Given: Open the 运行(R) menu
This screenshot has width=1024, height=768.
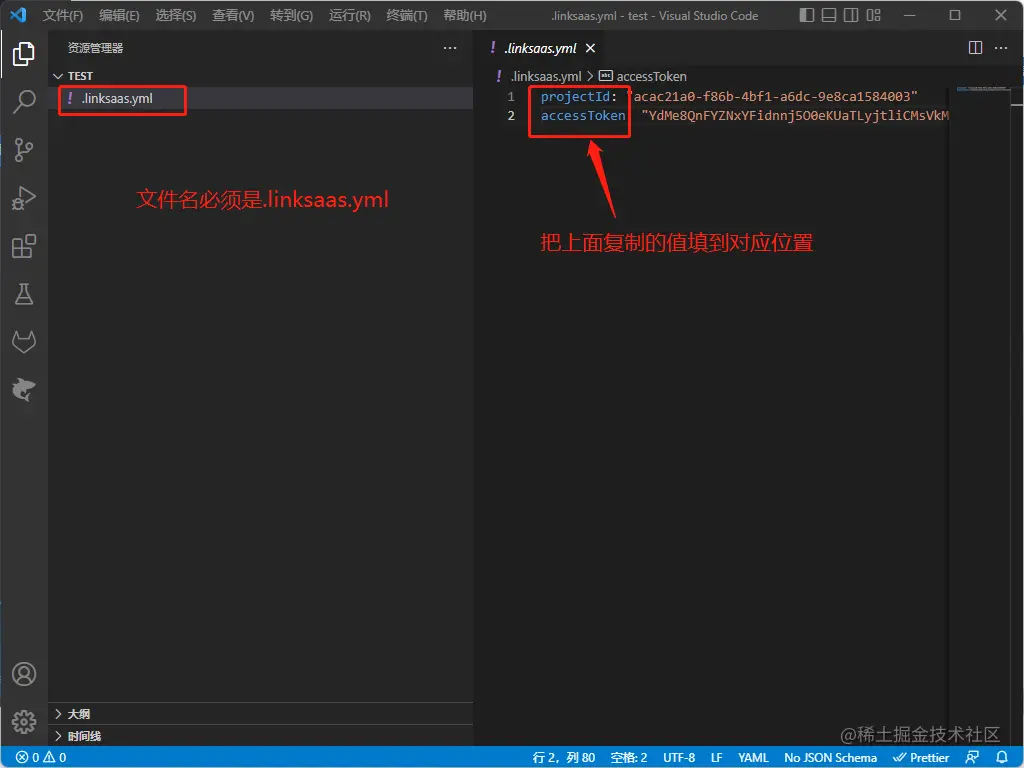Looking at the screenshot, I should (x=349, y=15).
